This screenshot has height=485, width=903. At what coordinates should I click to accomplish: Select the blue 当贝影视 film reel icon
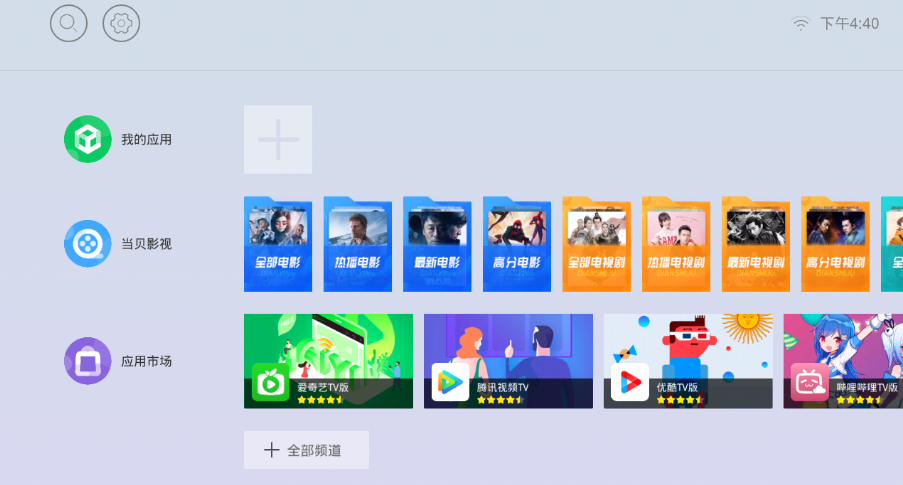(x=88, y=244)
